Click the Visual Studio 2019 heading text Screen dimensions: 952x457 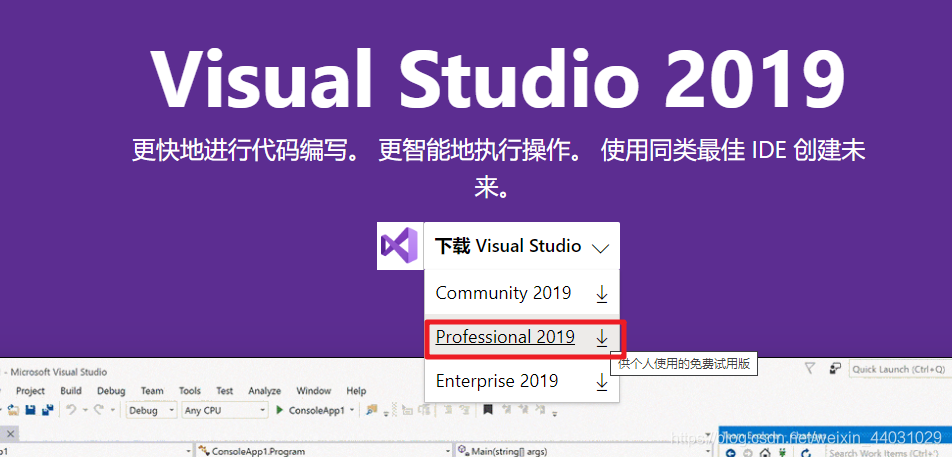(497, 77)
